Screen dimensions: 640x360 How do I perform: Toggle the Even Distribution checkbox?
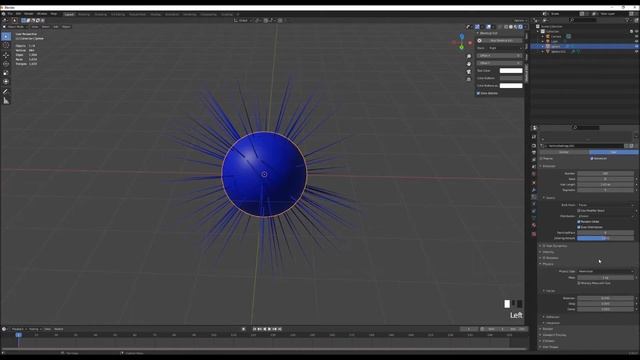pyautogui.click(x=579, y=227)
